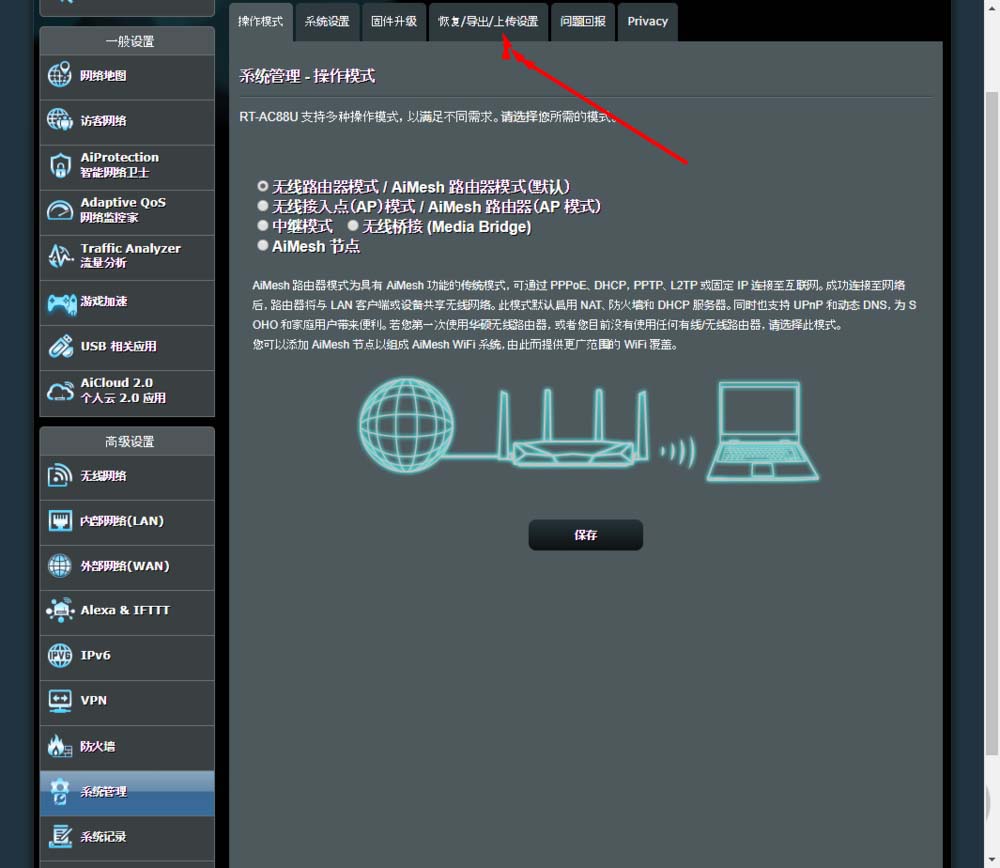Switch to the 恢复/导出/上传设置 tab

(488, 22)
